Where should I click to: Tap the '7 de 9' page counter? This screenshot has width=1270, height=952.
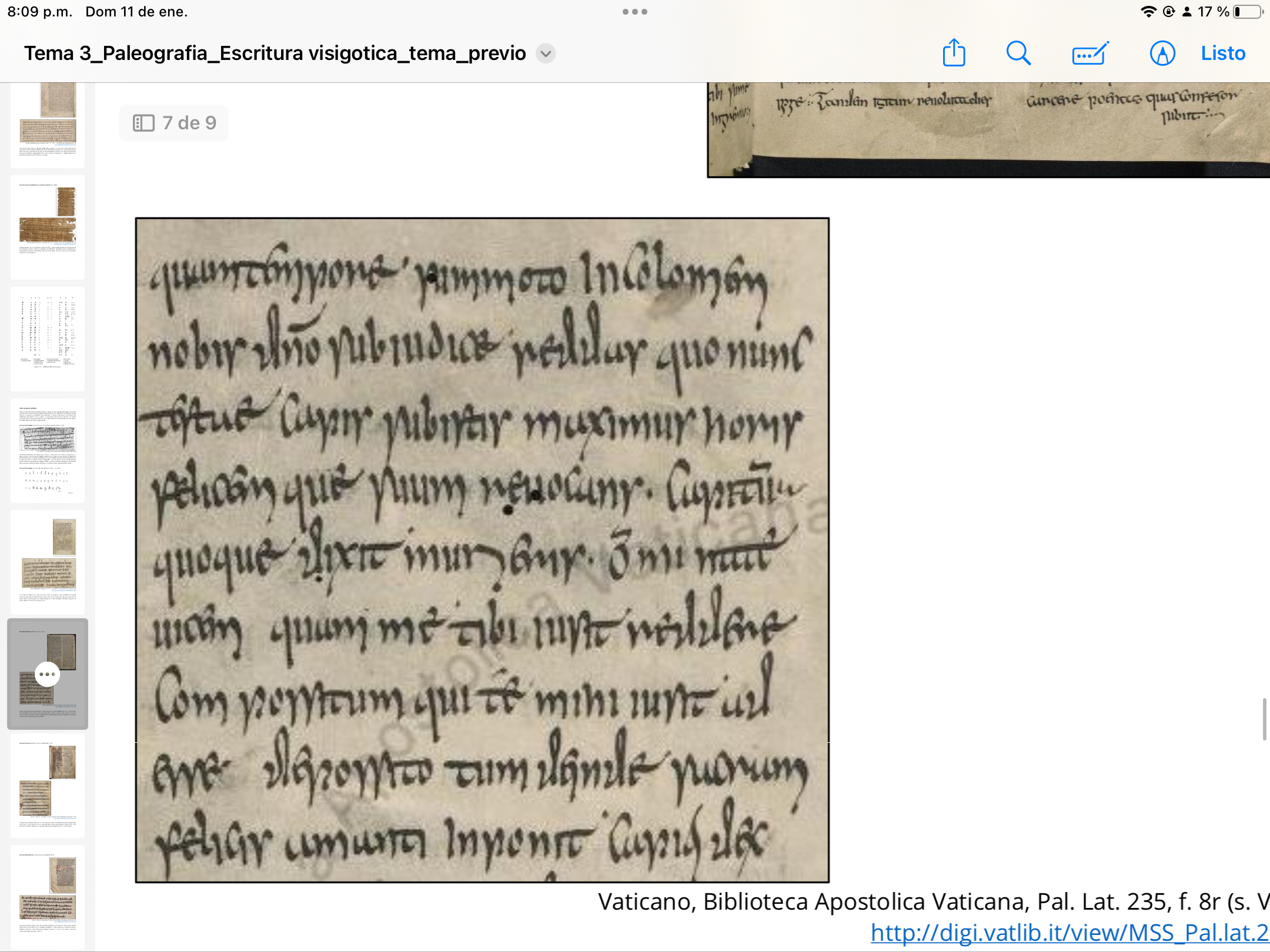click(x=189, y=123)
